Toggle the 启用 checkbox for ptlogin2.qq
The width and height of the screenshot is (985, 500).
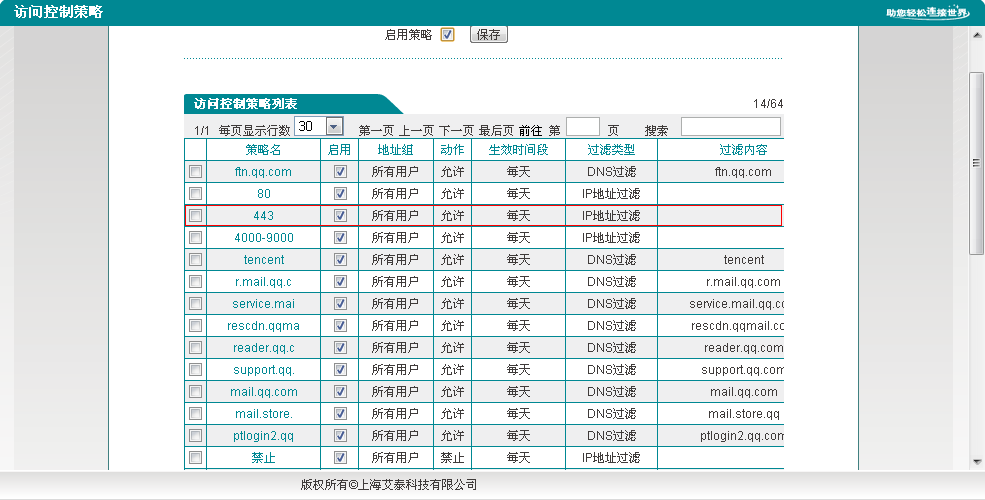340,435
